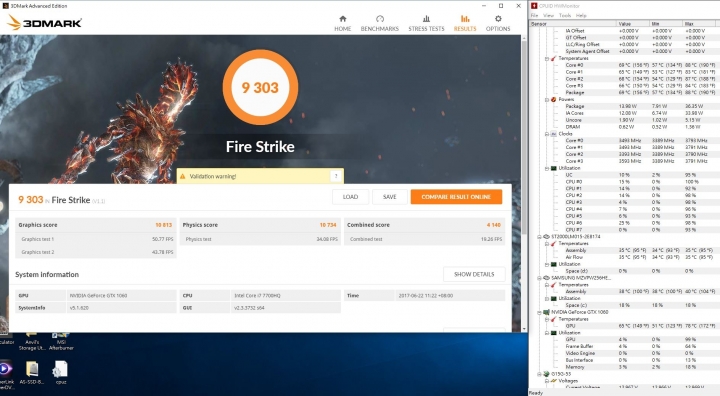Image resolution: width=720 pixels, height=396 pixels.
Task: Open the Benchmarks tab in 3DMark
Action: [x=380, y=23]
